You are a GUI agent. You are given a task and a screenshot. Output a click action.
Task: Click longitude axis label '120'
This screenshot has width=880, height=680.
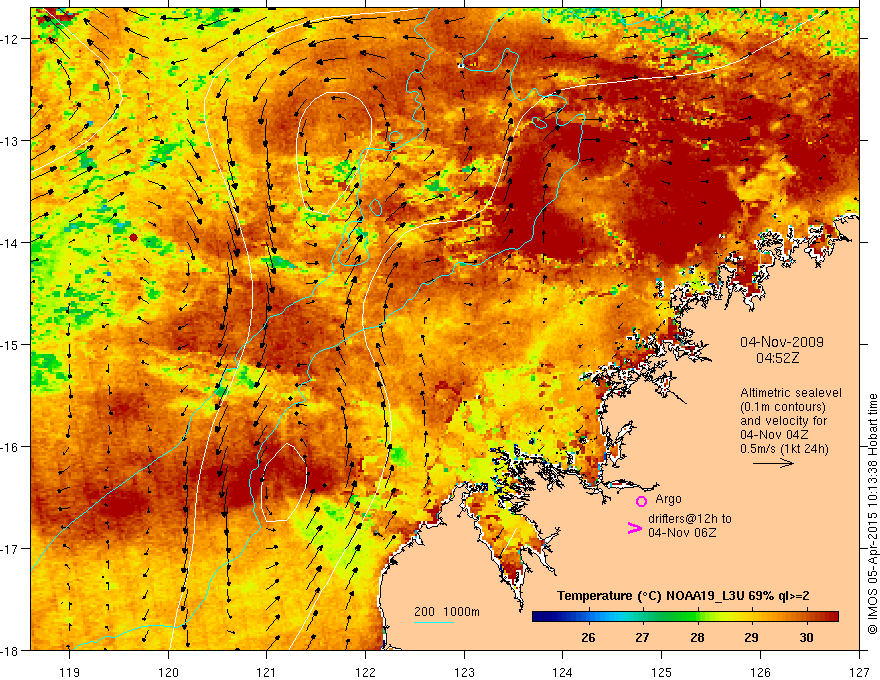[x=168, y=672]
